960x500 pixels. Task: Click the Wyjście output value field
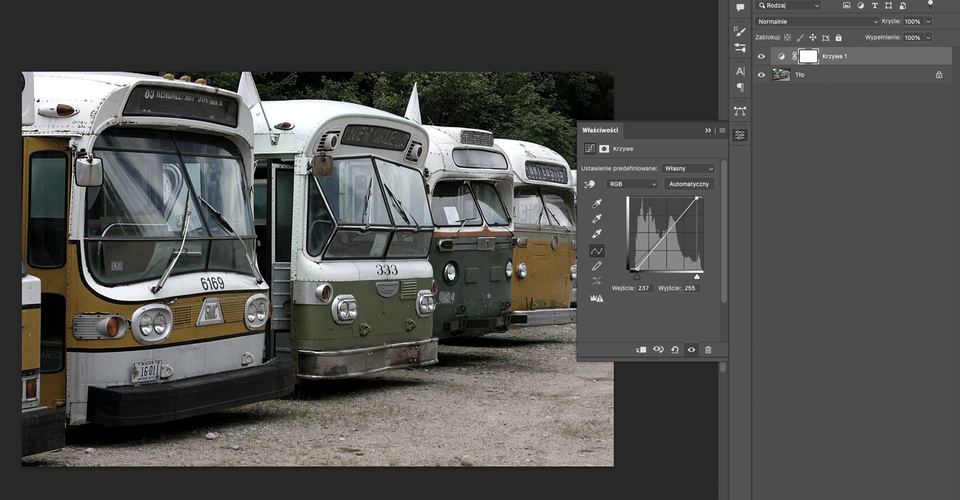(x=692, y=288)
